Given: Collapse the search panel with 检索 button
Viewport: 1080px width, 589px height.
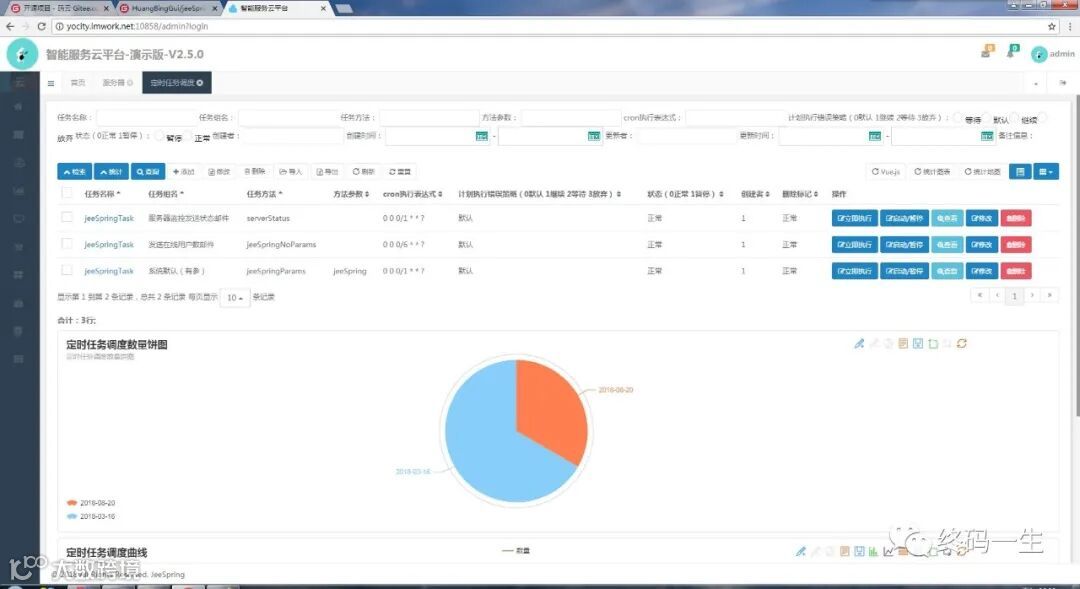Looking at the screenshot, I should click(74, 172).
